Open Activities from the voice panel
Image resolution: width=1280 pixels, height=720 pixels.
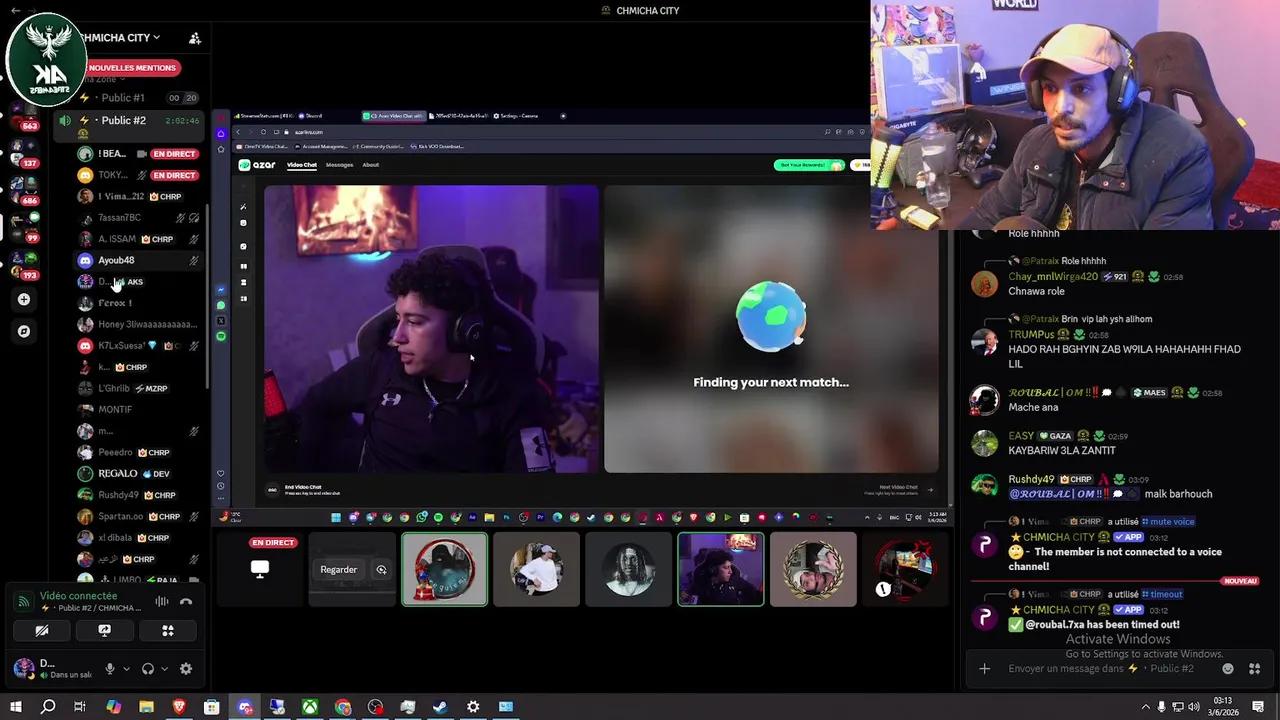pyautogui.click(x=168, y=631)
